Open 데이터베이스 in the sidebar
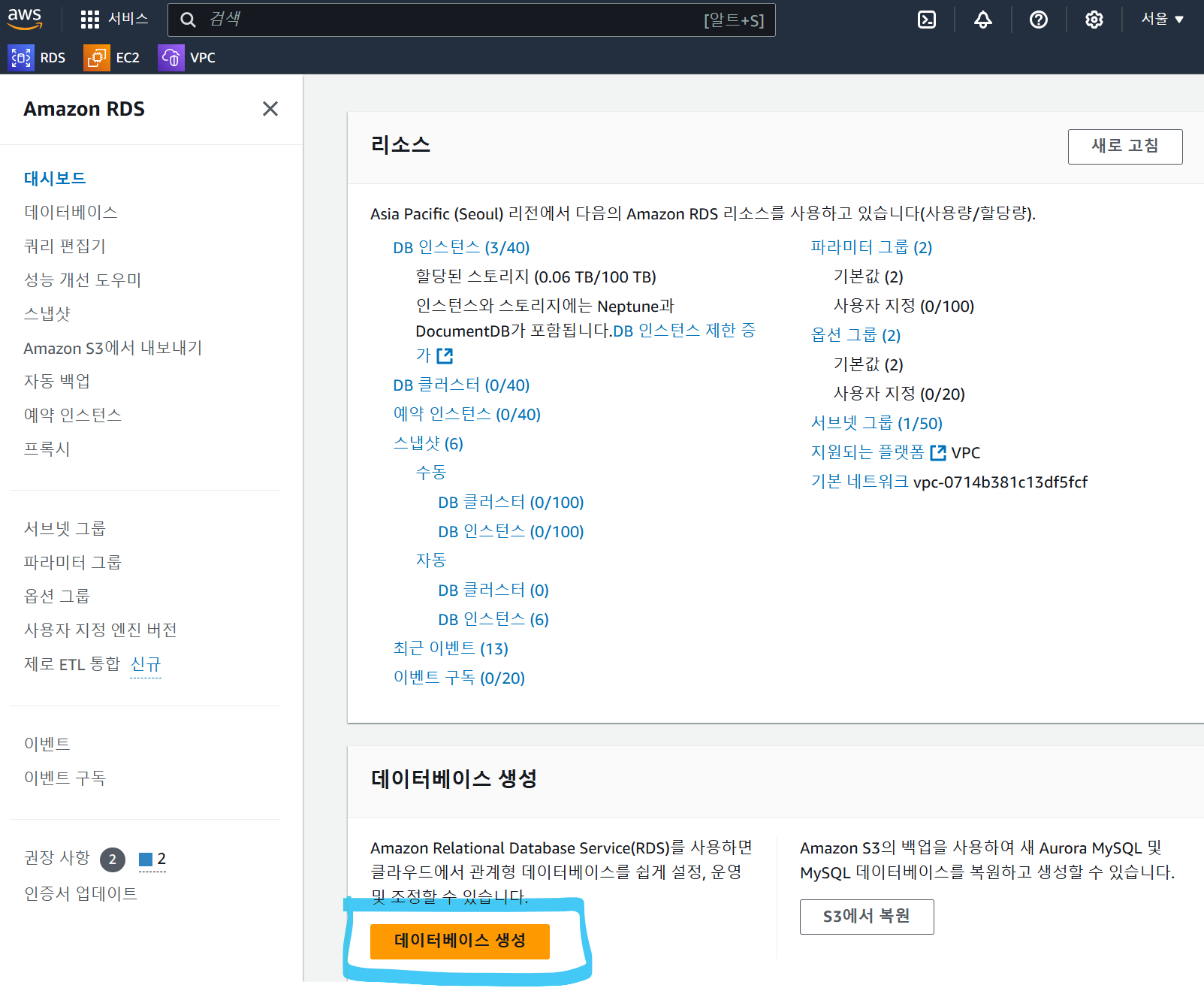The image size is (1204, 988). pyautogui.click(x=71, y=212)
